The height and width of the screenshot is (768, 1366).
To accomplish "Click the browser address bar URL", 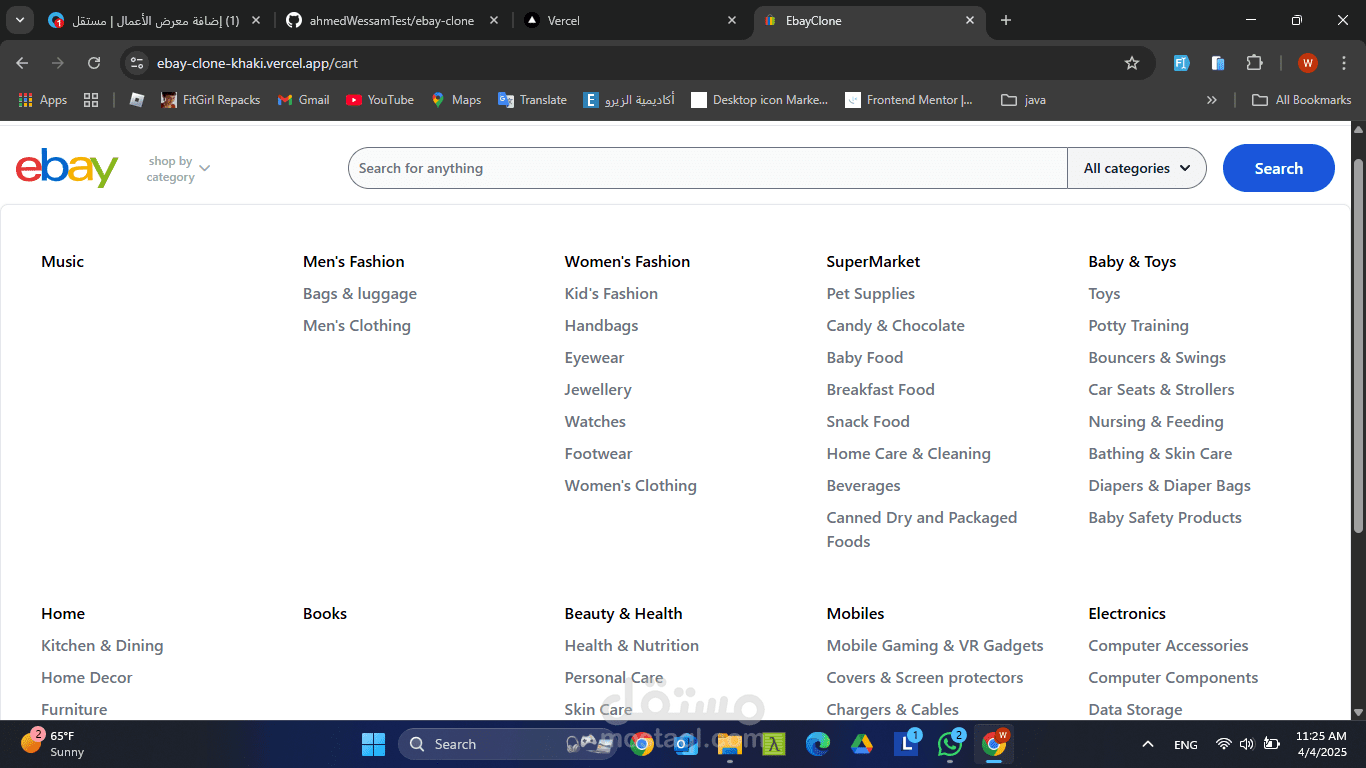I will click(x=257, y=63).
